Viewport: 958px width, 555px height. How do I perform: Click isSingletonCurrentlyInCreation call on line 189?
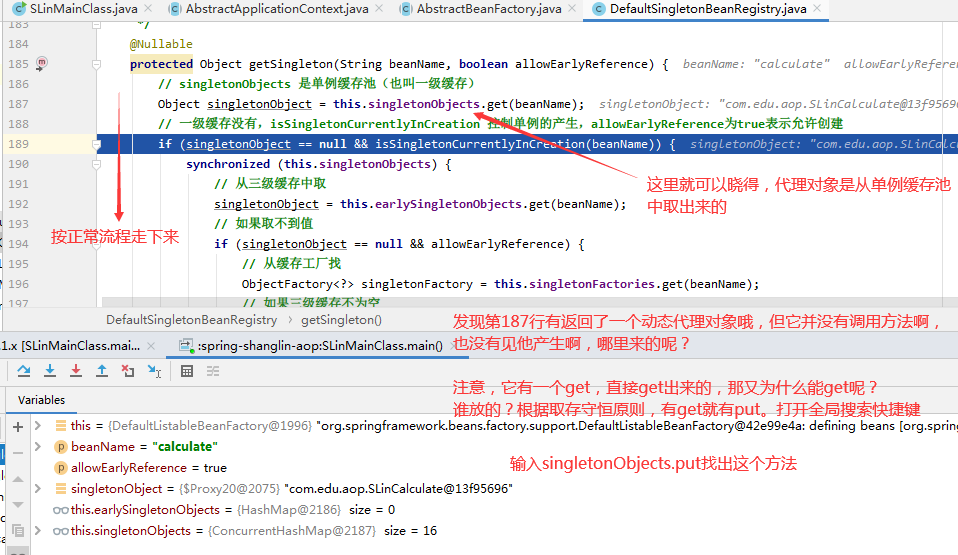480,144
